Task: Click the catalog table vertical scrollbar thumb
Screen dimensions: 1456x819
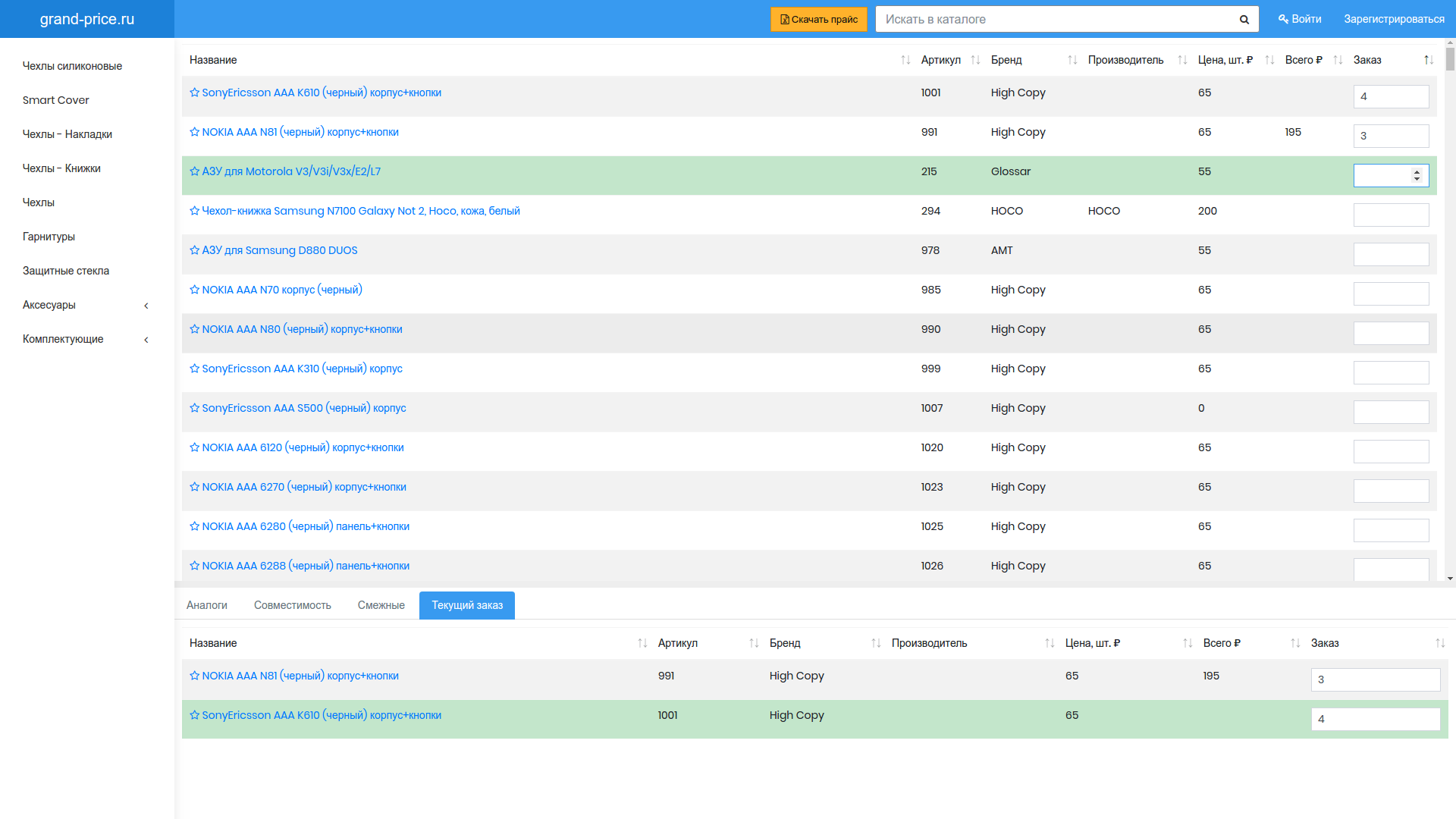Action: pos(1450,58)
